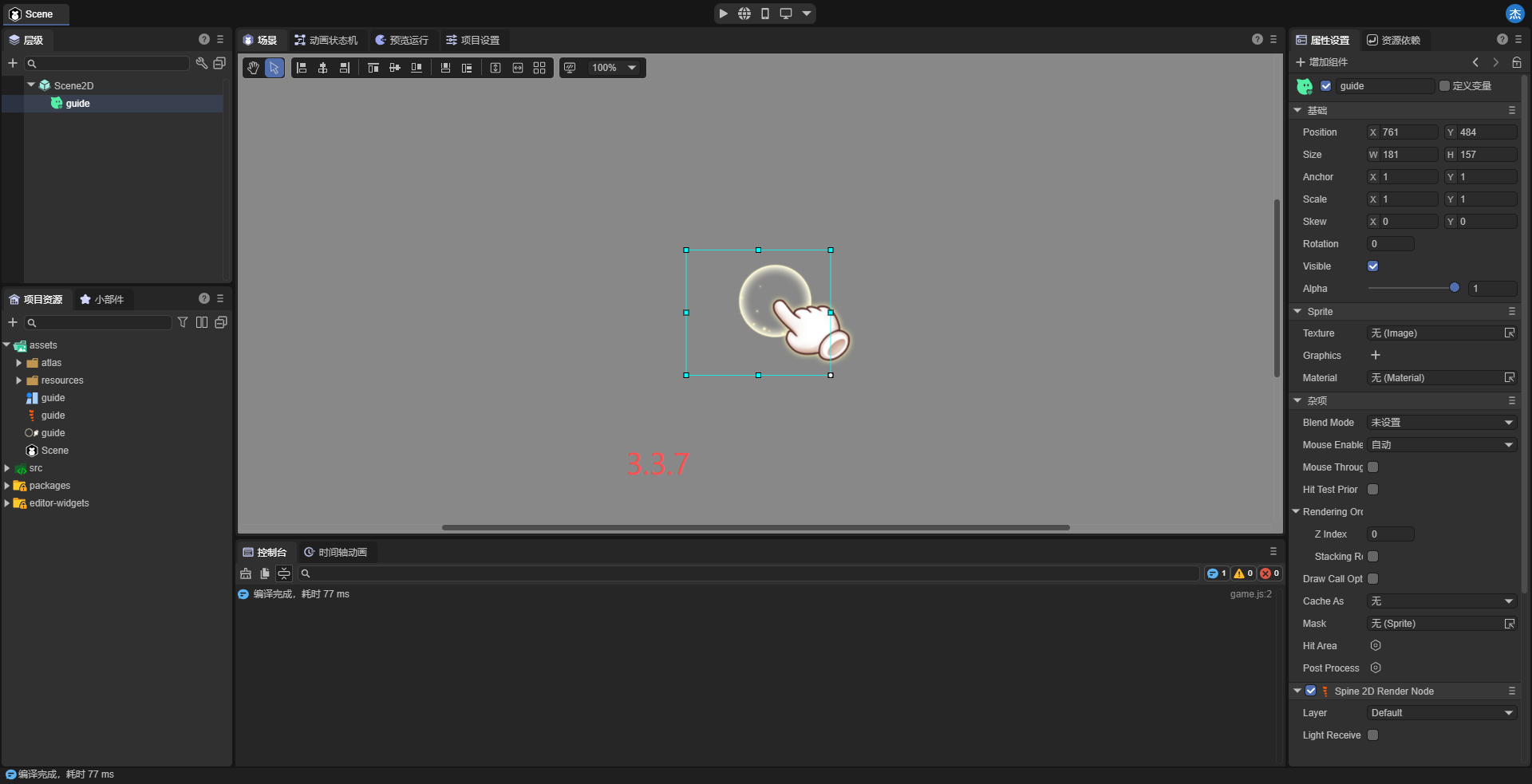Image resolution: width=1532 pixels, height=784 pixels.
Task: Switch to the 动画状态机 tab
Action: pyautogui.click(x=326, y=40)
